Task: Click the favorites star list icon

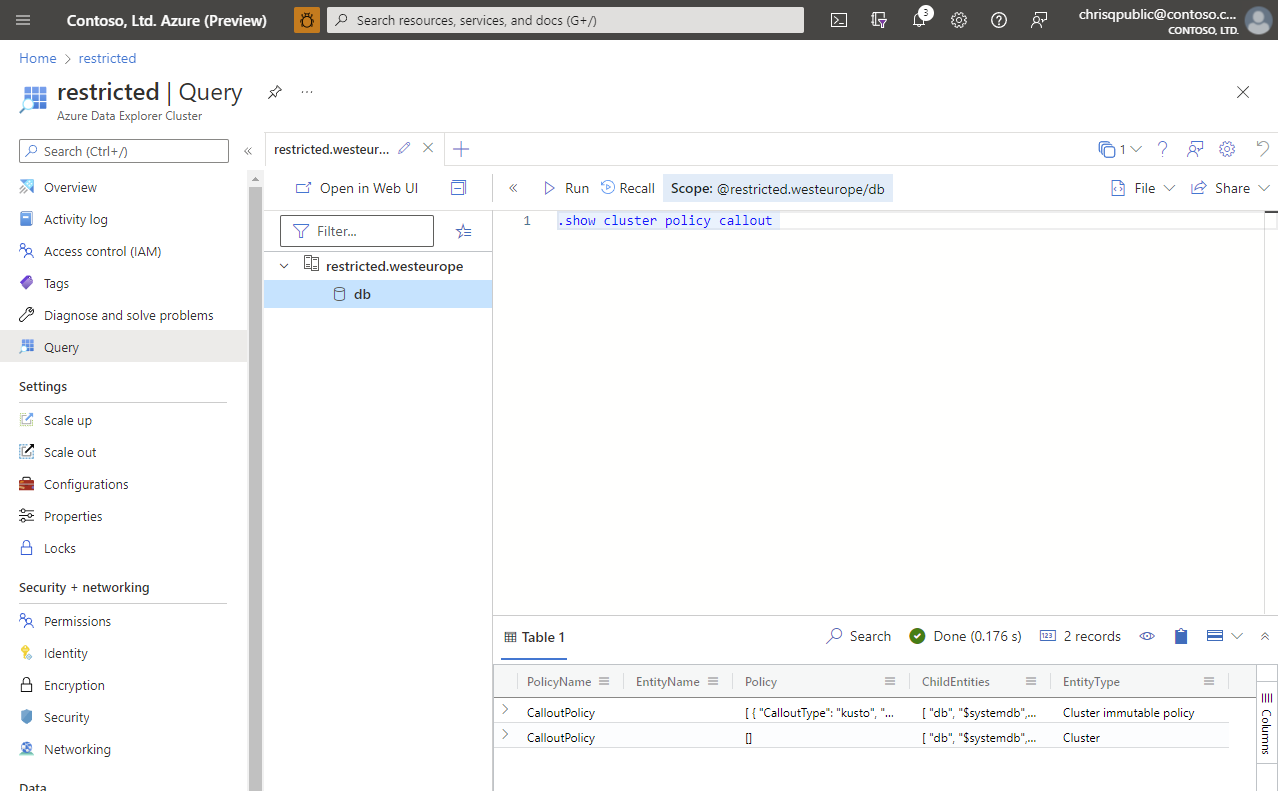Action: pos(463,231)
